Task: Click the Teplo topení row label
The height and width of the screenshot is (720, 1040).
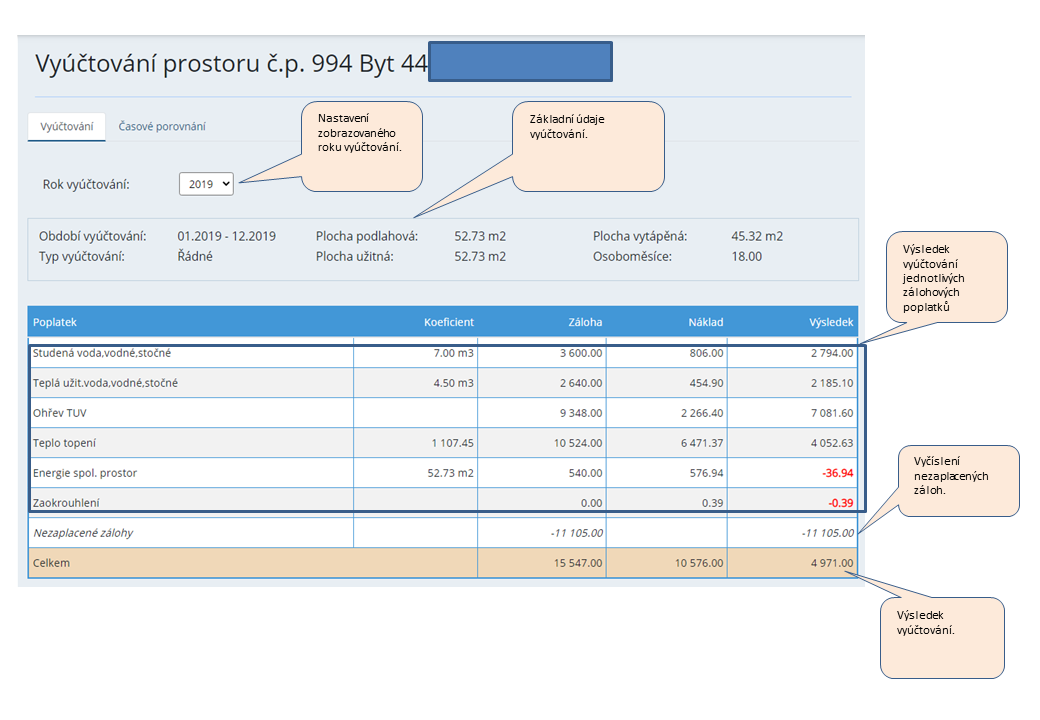Action: [65, 443]
